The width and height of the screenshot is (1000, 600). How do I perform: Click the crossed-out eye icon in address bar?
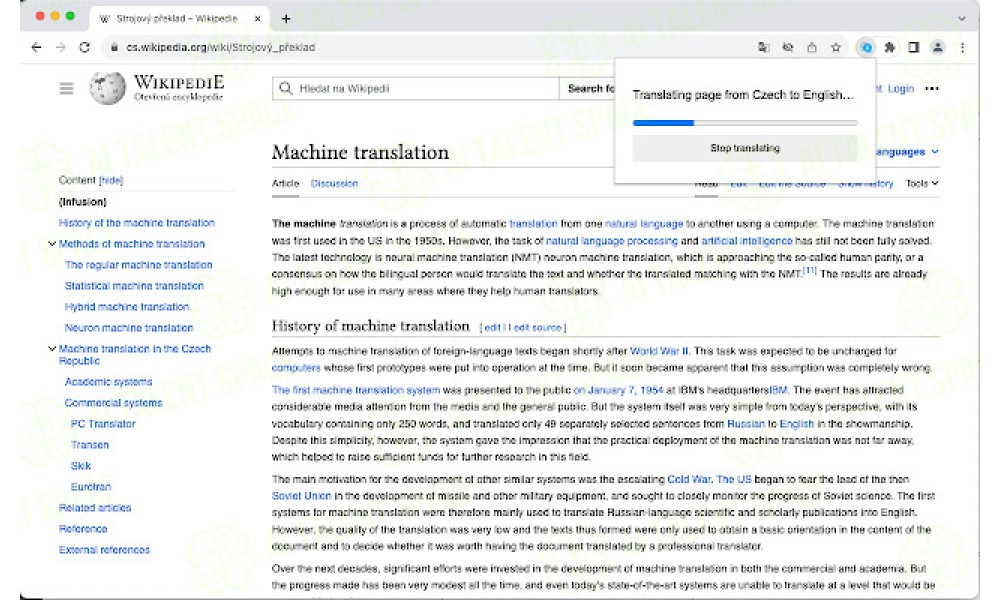[788, 47]
